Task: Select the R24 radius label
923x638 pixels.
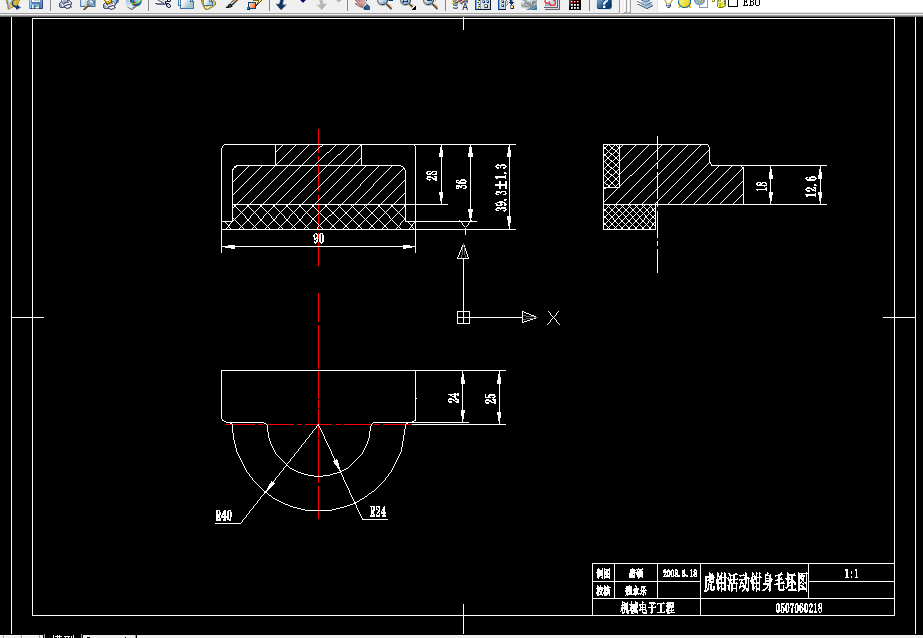Action: click(x=378, y=511)
